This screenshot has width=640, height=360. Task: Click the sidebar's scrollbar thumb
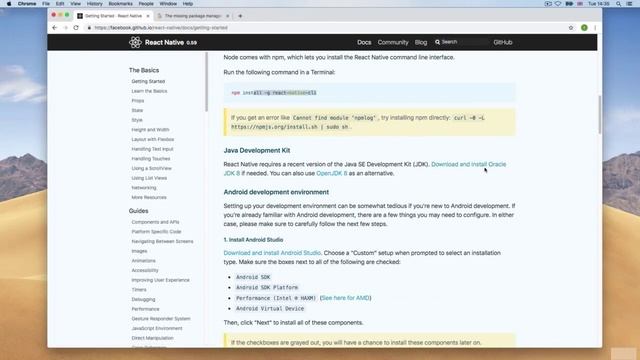pos(207,82)
